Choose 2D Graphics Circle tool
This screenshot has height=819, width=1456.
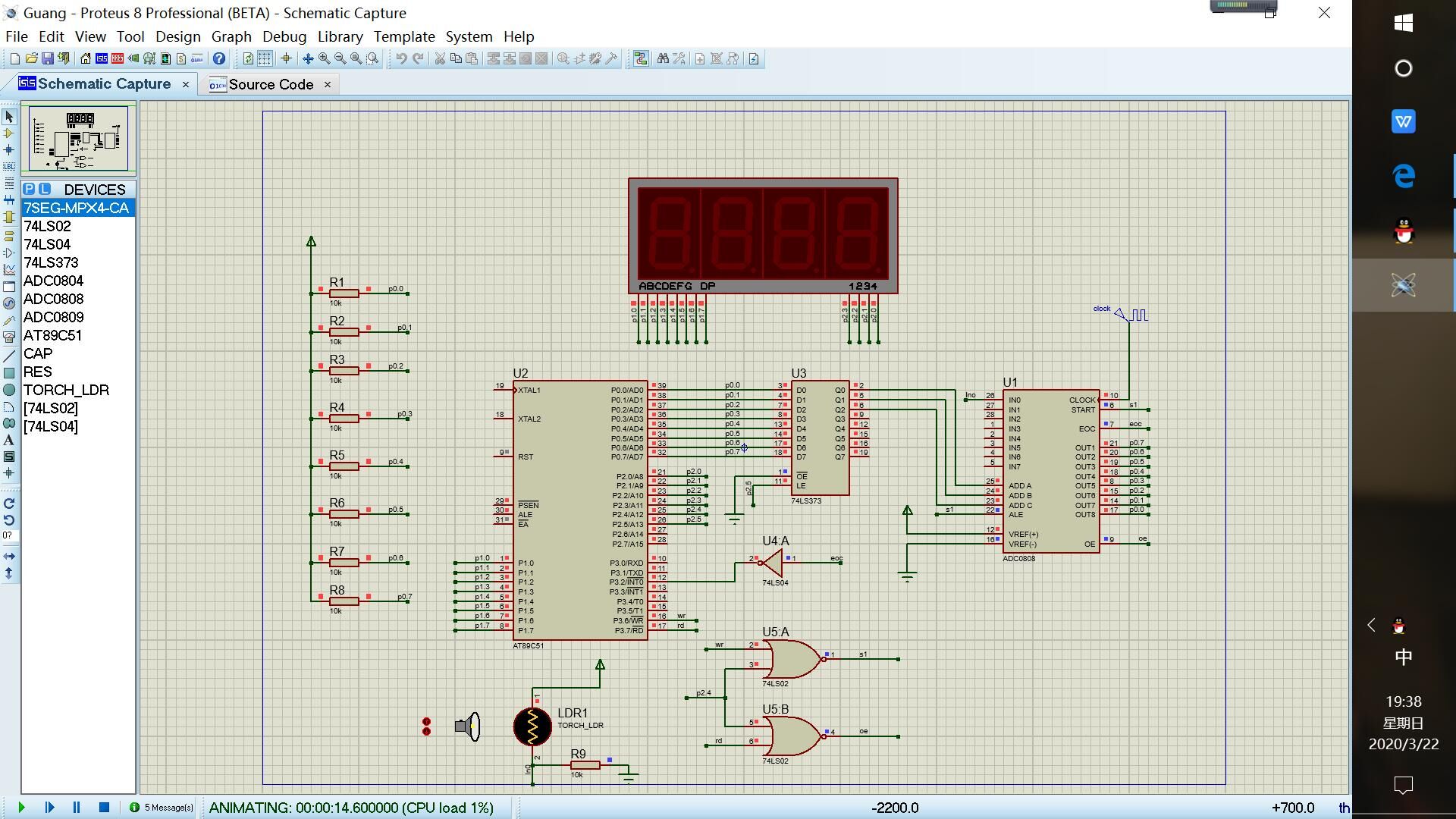pos(9,390)
